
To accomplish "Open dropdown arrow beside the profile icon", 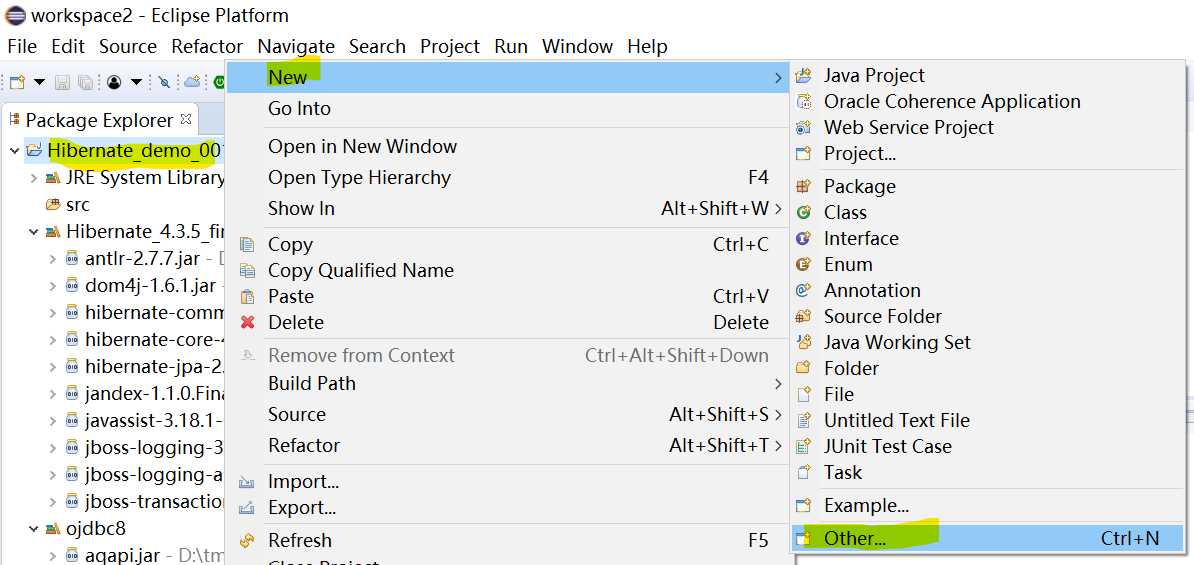I will 136,81.
